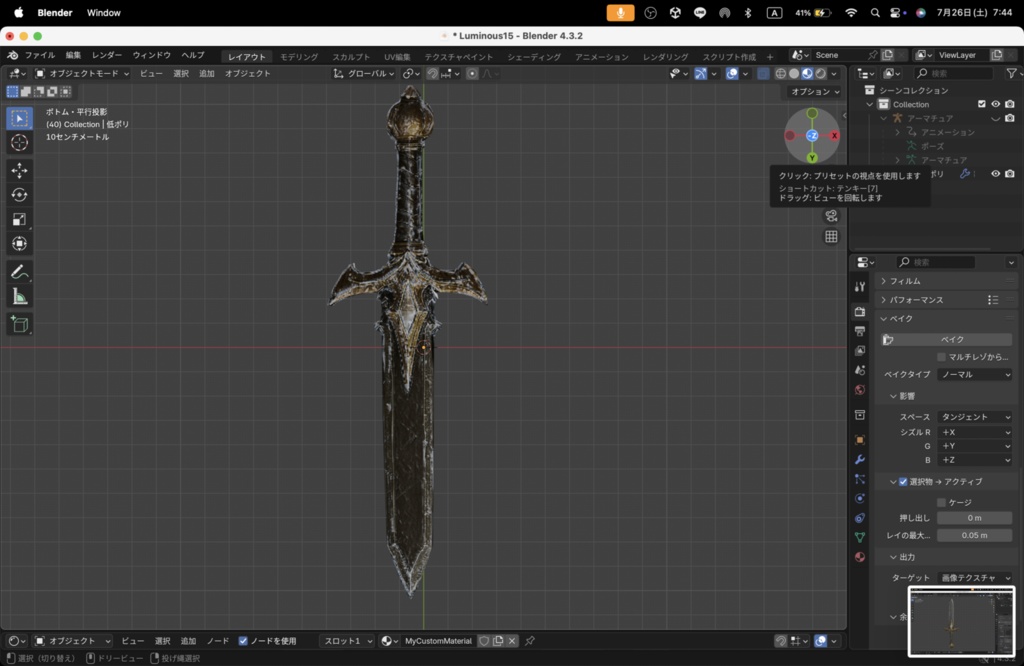Select the Rotate tool
The image size is (1024, 666).
[x=19, y=195]
